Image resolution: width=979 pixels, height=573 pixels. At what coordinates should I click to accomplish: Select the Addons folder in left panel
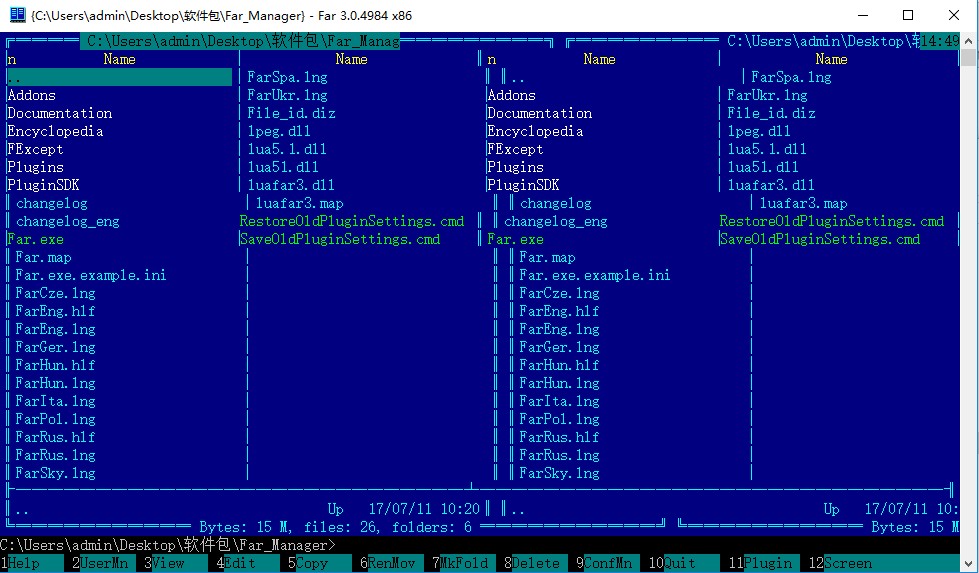tap(32, 95)
